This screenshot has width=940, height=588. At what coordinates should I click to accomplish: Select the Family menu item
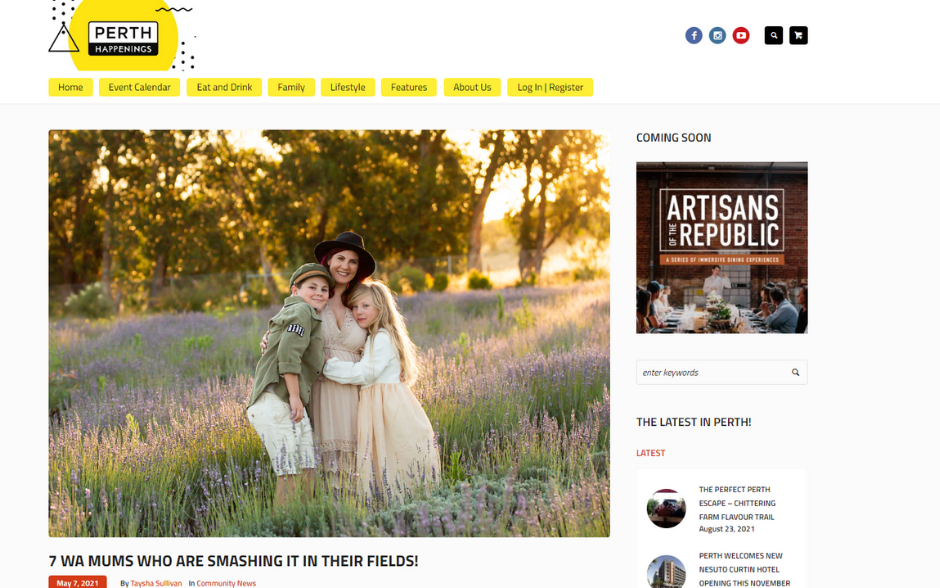click(291, 87)
